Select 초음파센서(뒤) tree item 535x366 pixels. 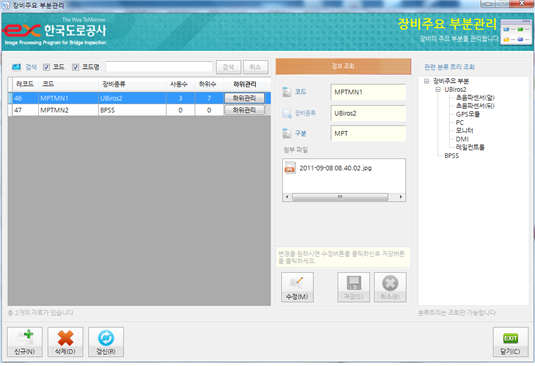475,106
